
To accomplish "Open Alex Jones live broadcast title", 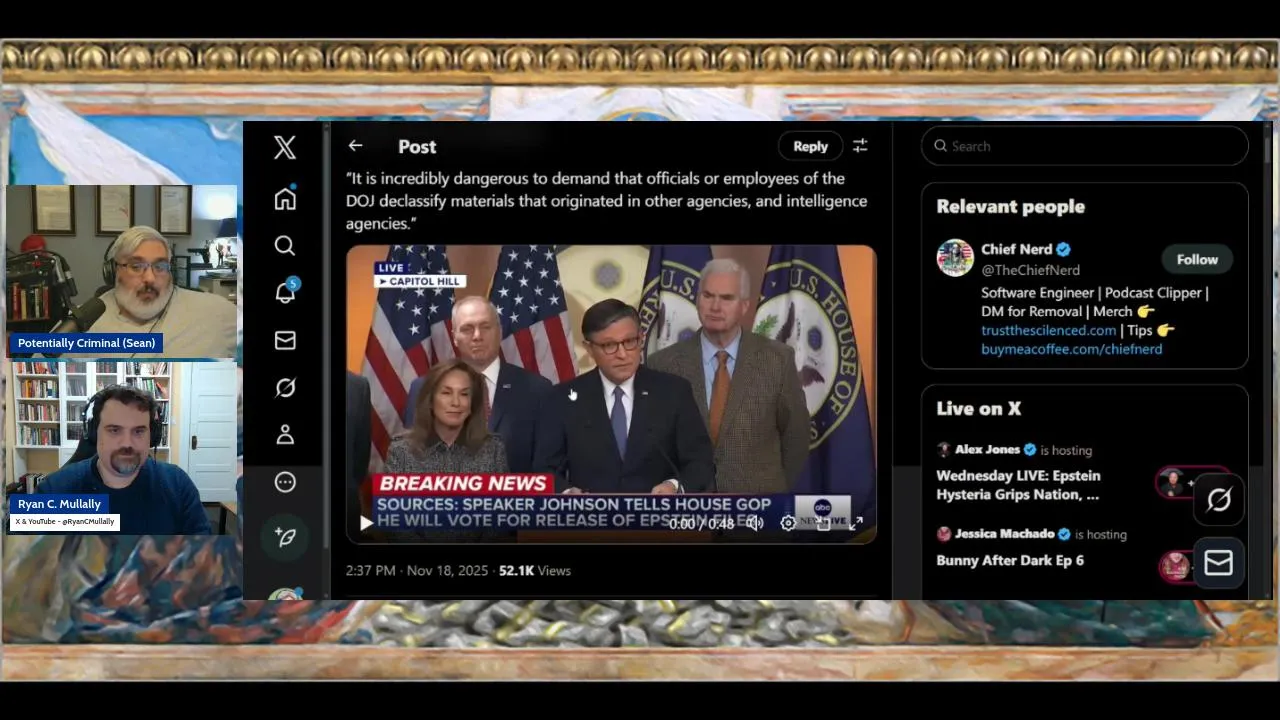I will coord(1018,485).
